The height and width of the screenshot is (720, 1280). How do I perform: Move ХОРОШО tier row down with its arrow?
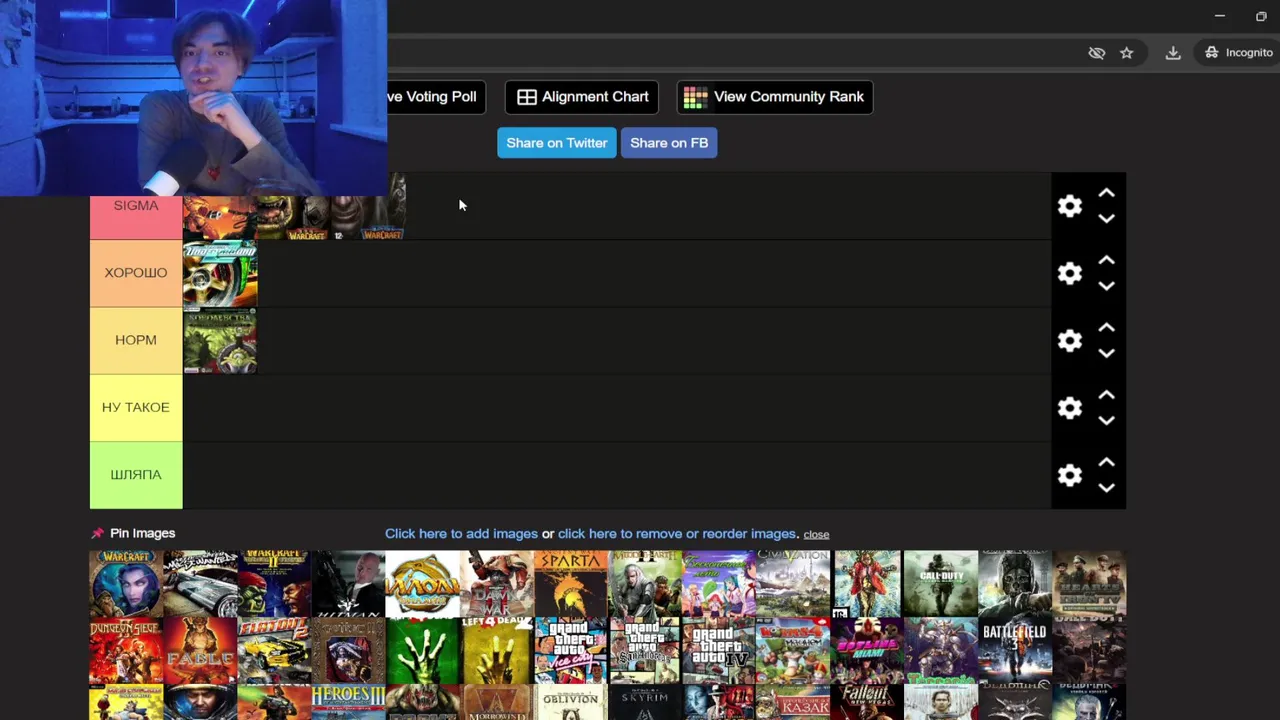tap(1106, 285)
